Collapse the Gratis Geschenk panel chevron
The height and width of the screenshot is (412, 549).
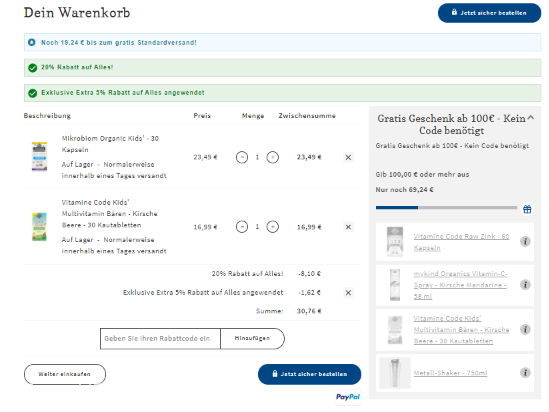(530, 118)
